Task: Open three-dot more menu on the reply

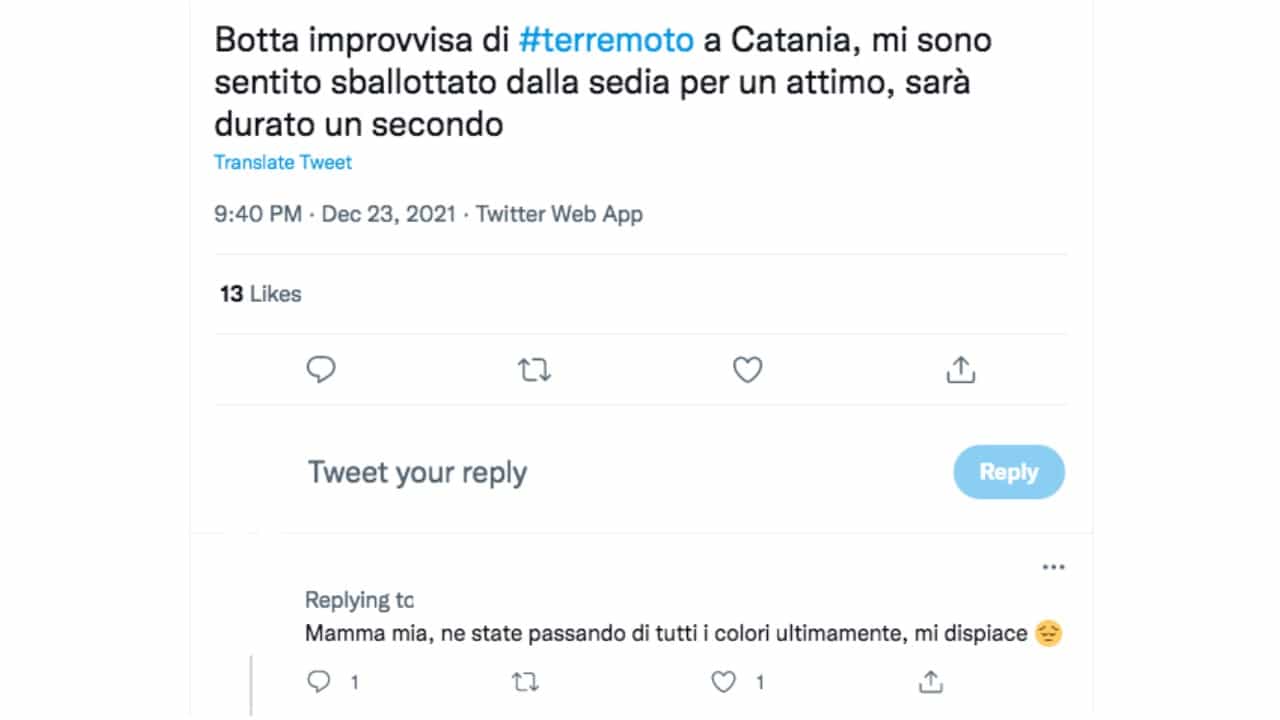Action: [x=1053, y=567]
